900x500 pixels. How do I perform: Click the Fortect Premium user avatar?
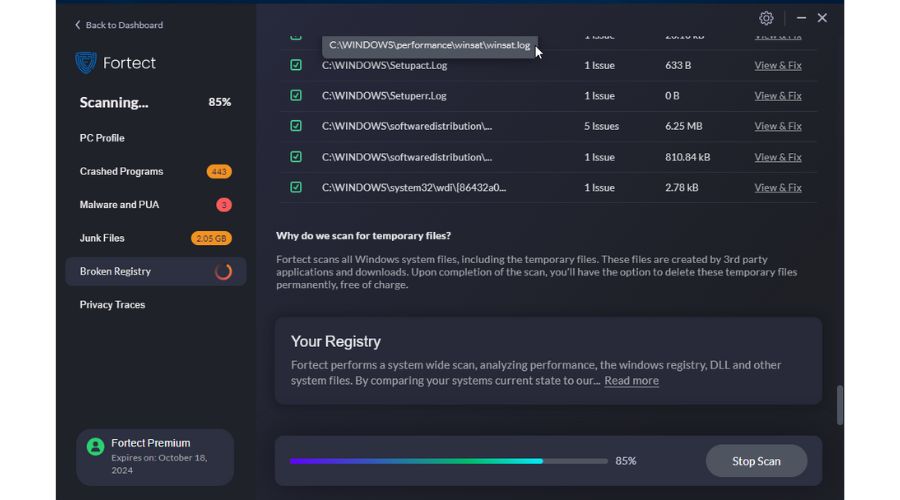tap(95, 447)
